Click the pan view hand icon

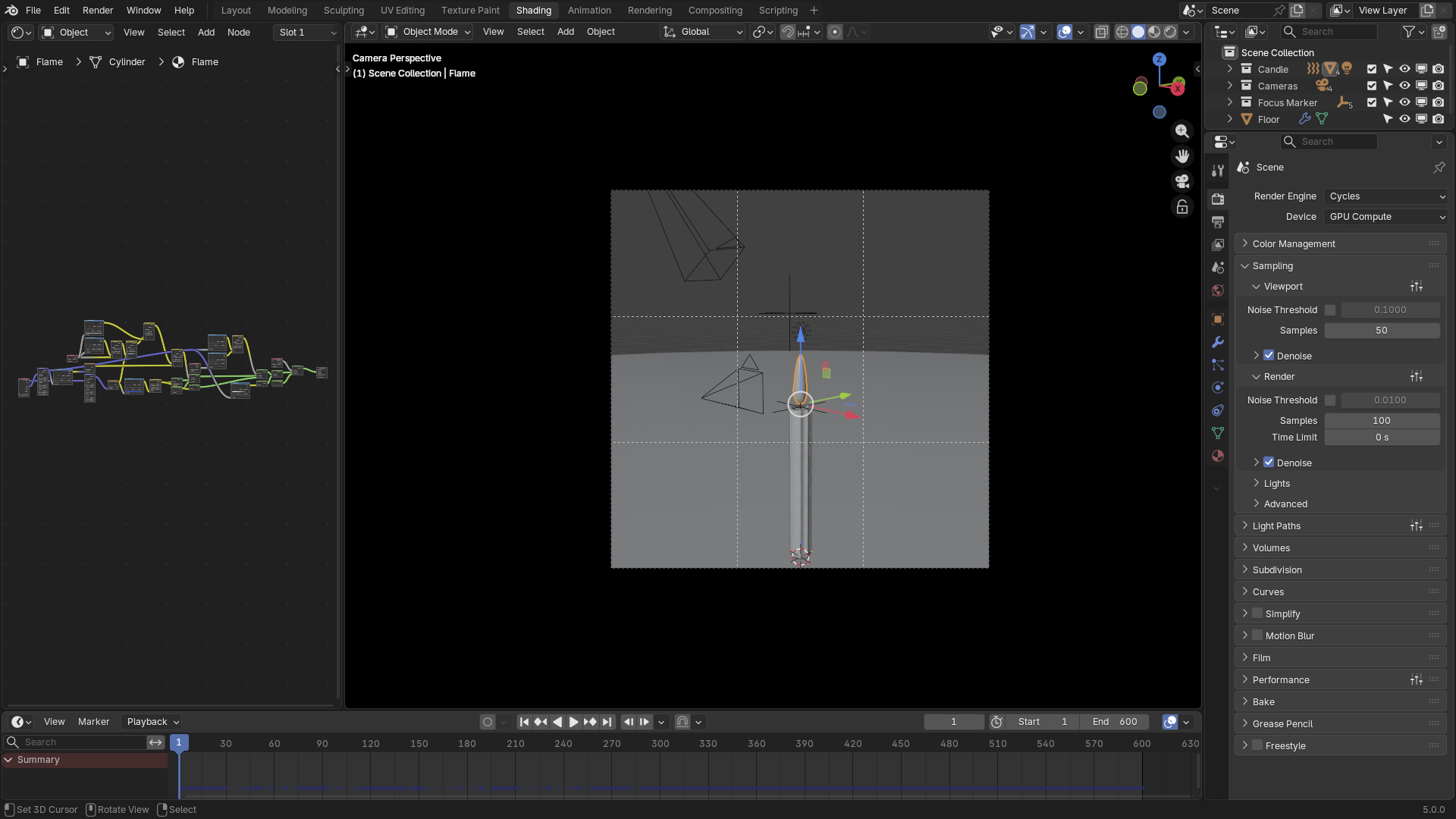(x=1182, y=156)
